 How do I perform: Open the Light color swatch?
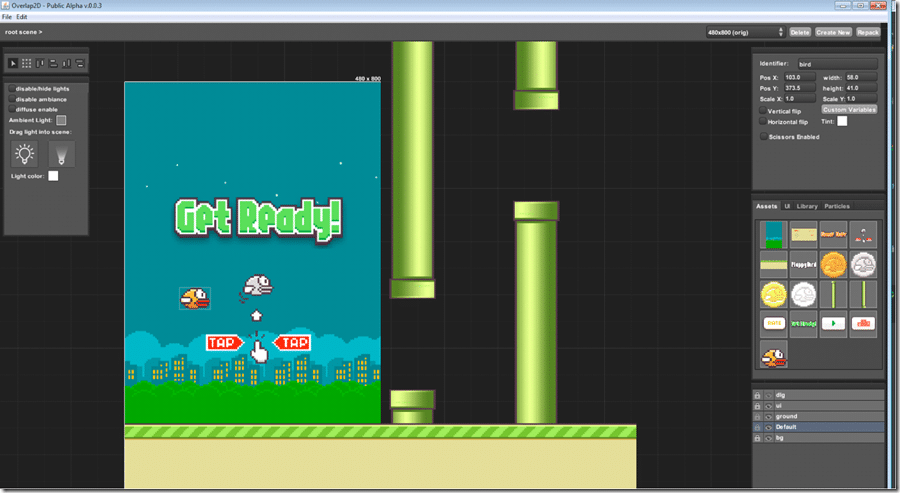[53, 176]
